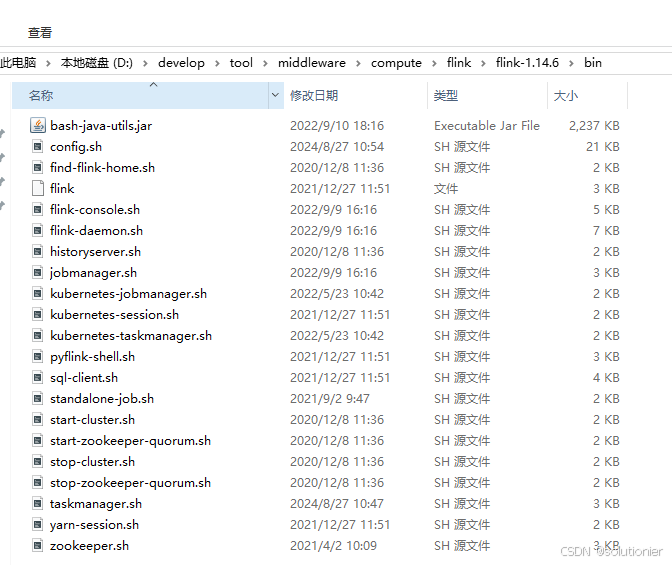Expand breadcrumb chevron after compute

tap(434, 63)
